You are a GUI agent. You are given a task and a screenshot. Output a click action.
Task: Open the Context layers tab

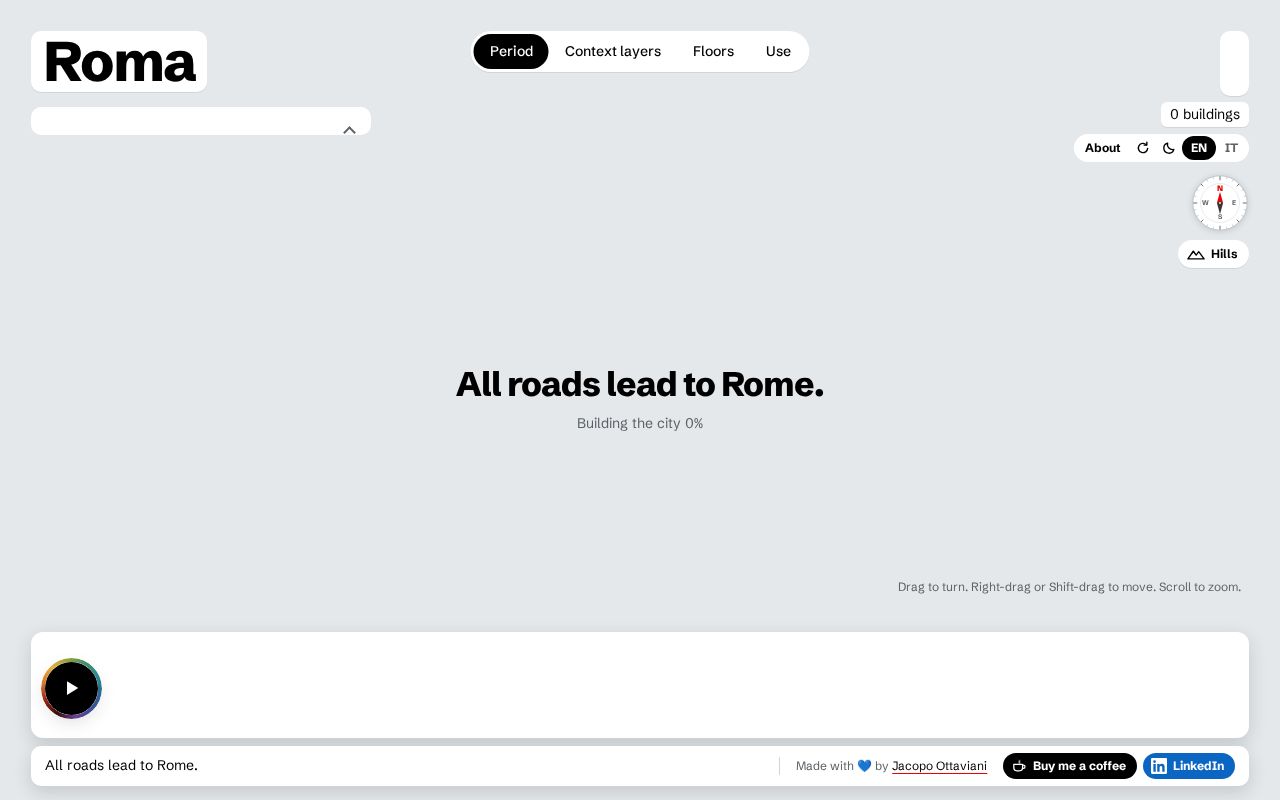[613, 51]
